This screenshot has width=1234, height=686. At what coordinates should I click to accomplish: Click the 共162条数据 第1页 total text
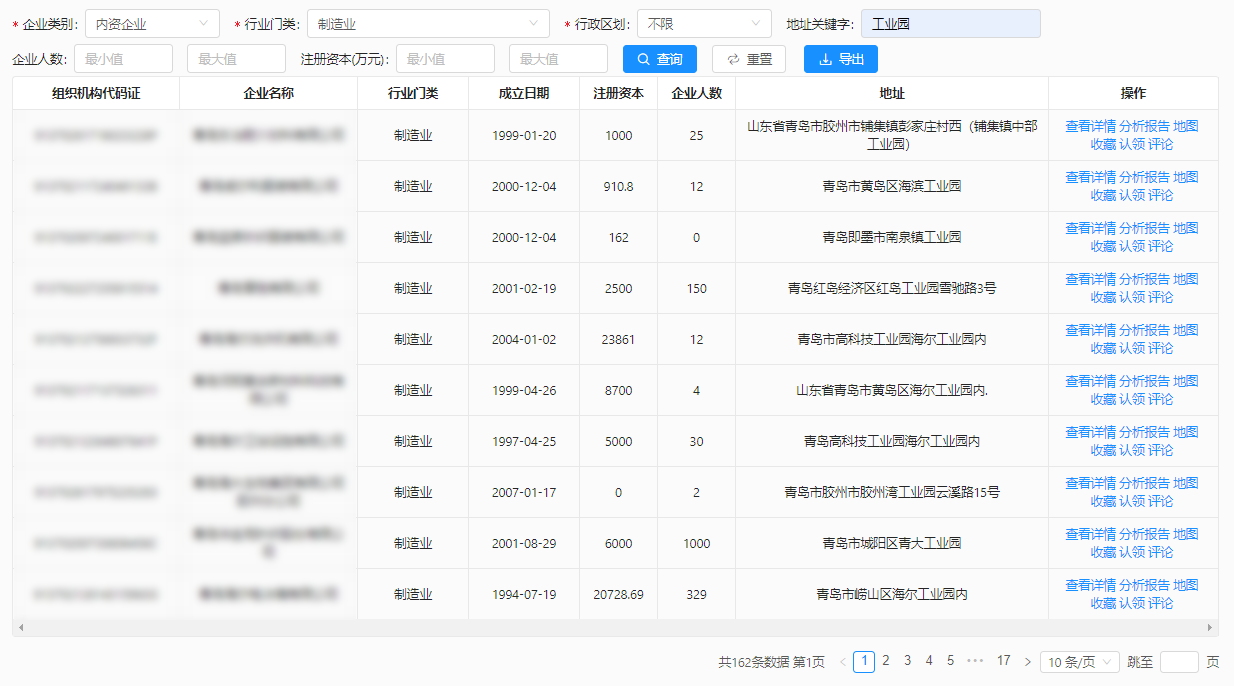coord(771,662)
